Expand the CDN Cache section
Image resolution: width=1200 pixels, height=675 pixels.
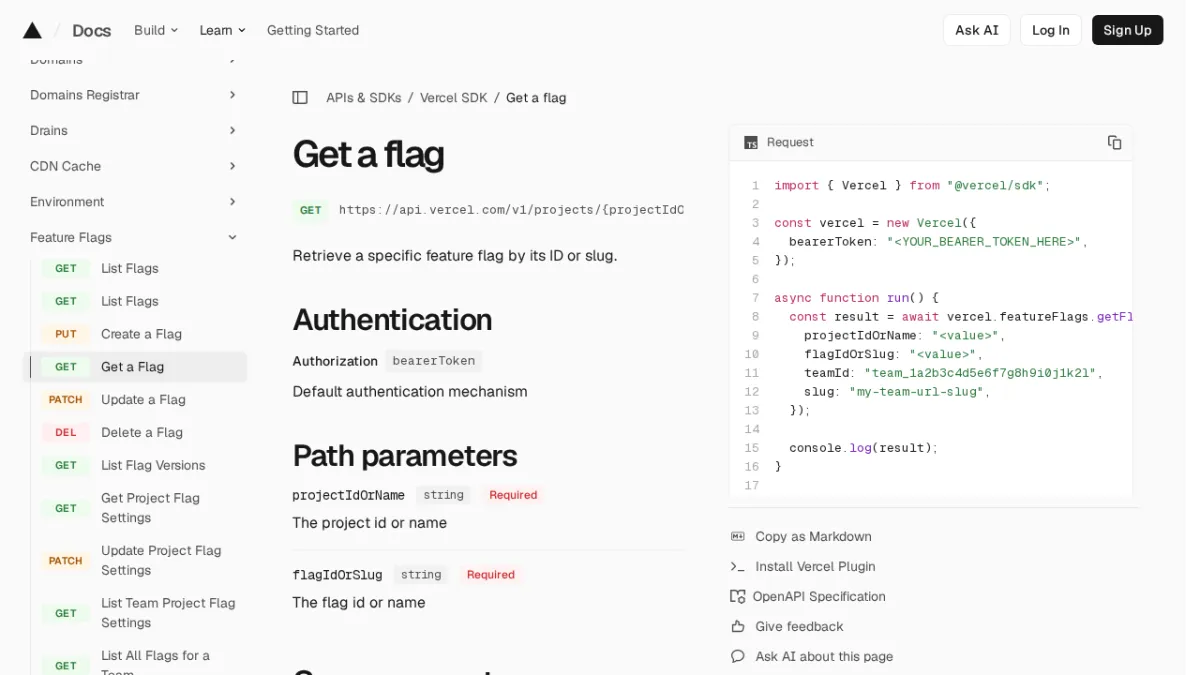tap(134, 166)
